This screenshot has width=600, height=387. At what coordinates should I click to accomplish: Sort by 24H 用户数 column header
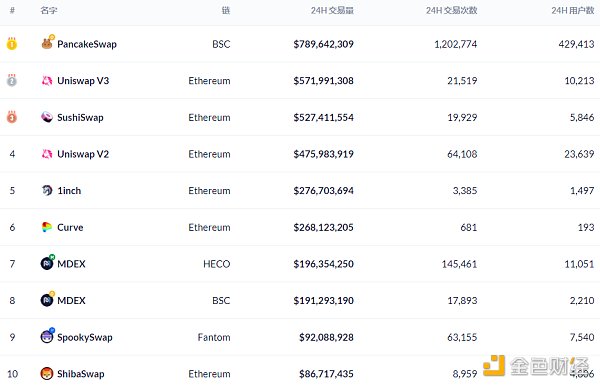(572, 10)
